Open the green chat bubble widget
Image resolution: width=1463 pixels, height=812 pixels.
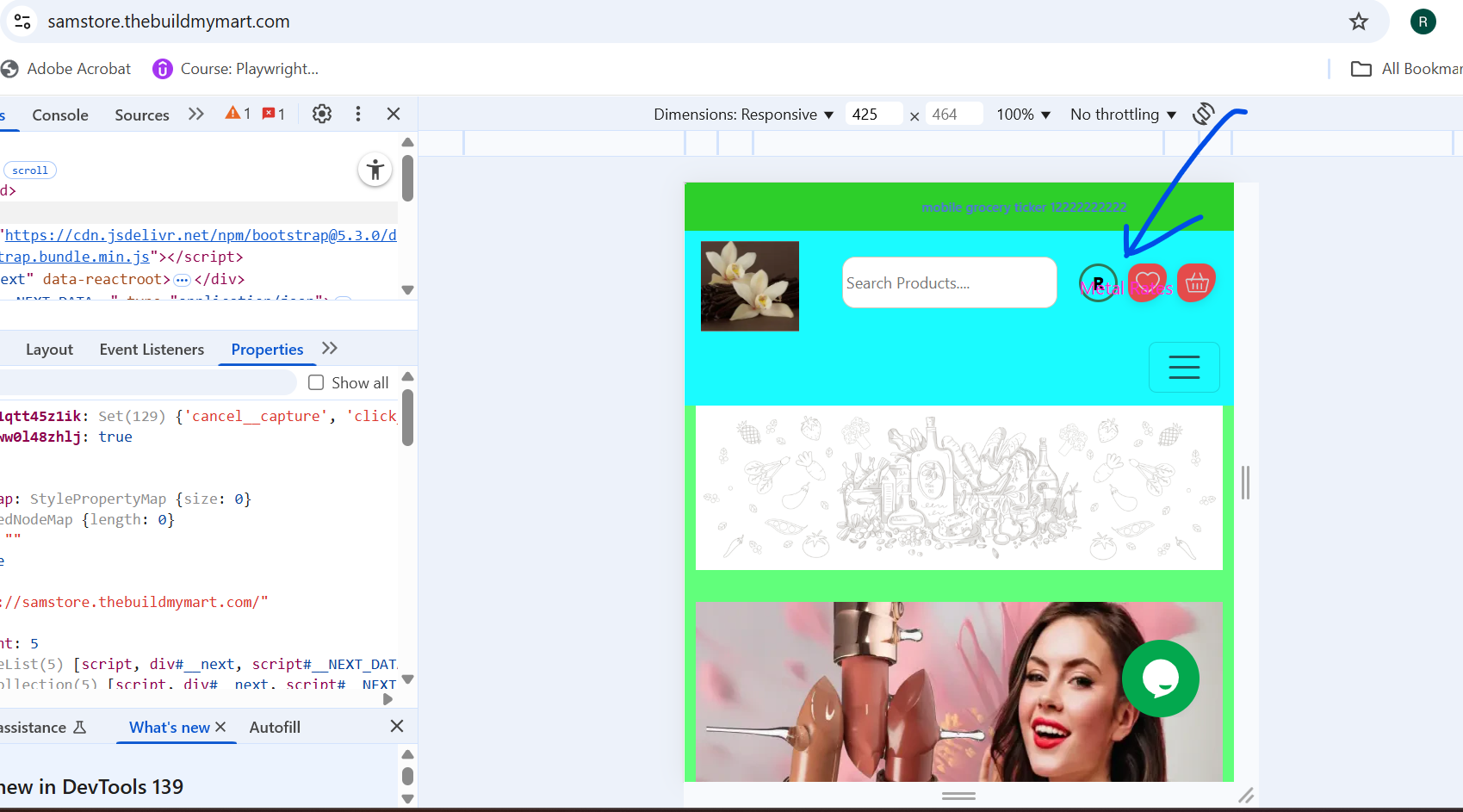1160,679
